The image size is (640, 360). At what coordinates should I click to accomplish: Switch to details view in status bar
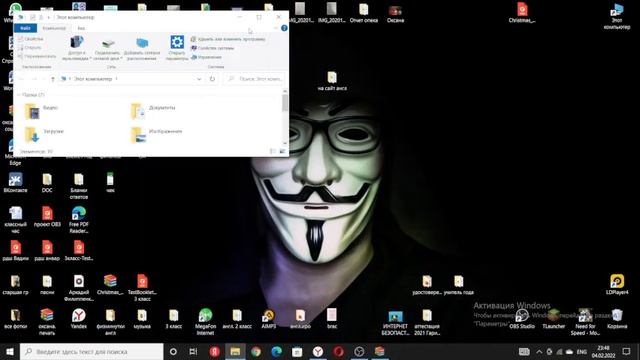point(273,151)
